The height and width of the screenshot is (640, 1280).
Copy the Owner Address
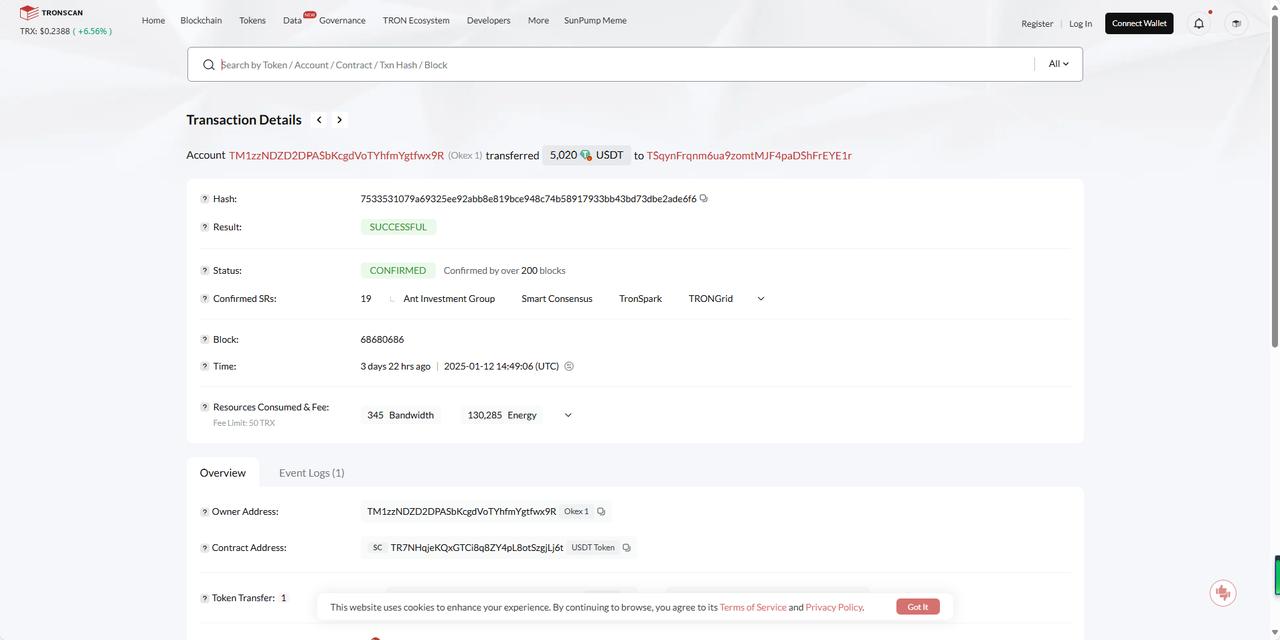(x=601, y=511)
